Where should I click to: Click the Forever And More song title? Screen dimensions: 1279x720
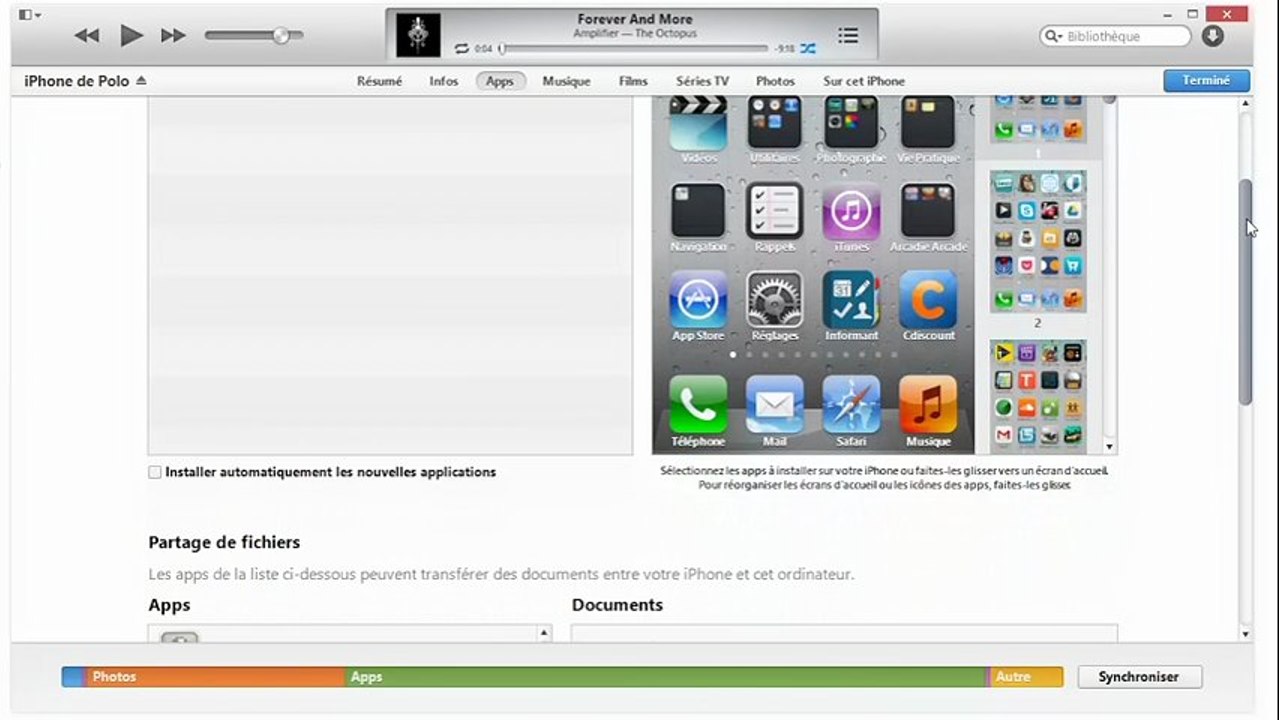tap(634, 19)
